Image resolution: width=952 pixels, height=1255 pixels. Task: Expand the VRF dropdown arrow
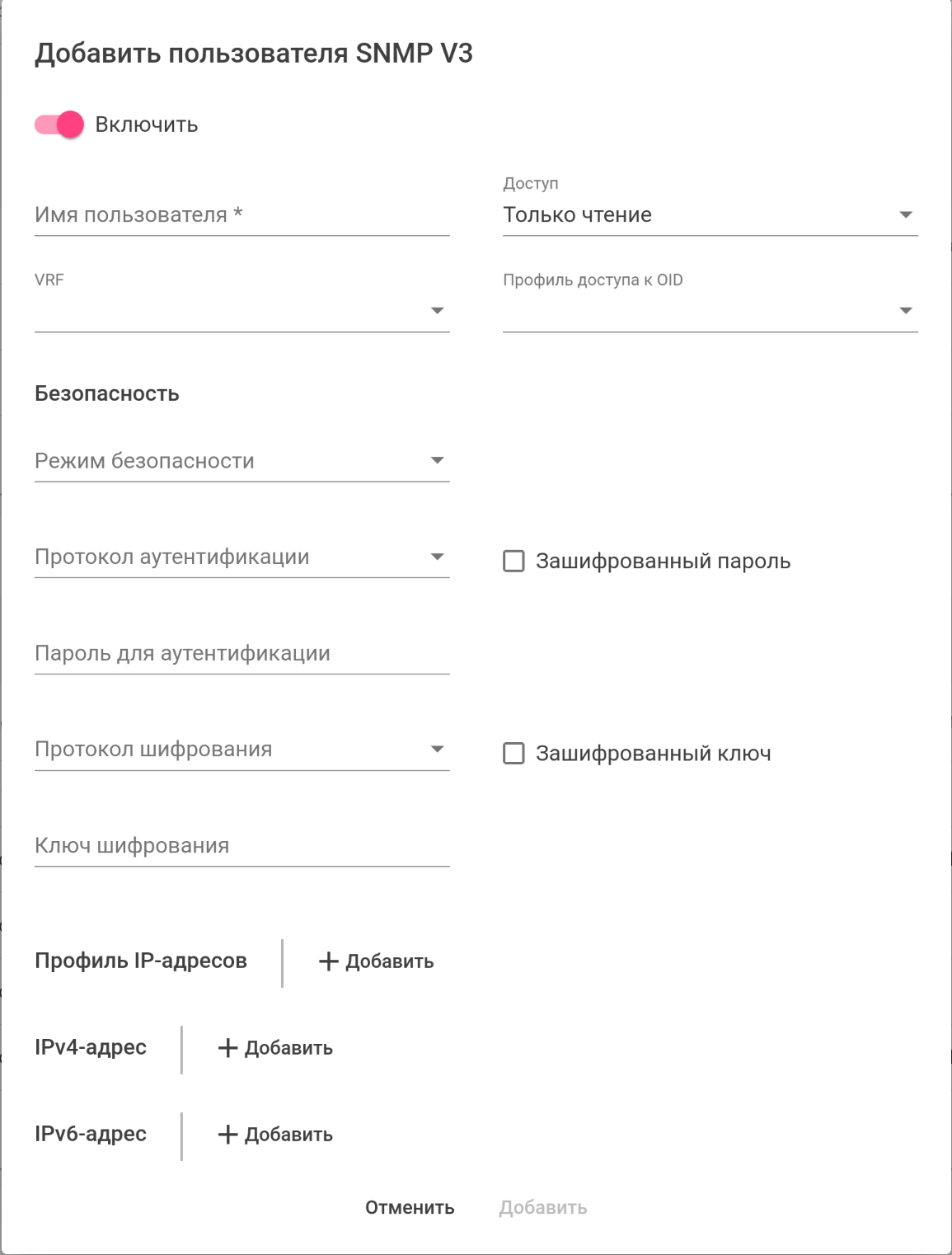pos(438,311)
